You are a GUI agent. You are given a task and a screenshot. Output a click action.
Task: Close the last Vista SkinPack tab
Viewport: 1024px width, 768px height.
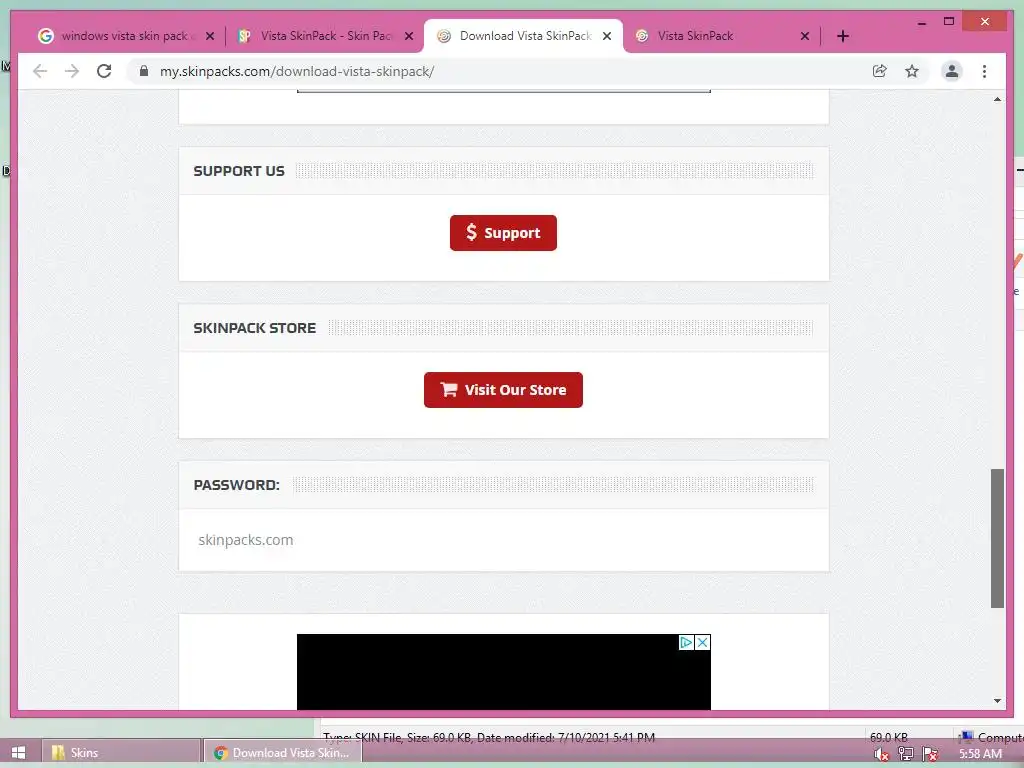[x=805, y=36]
